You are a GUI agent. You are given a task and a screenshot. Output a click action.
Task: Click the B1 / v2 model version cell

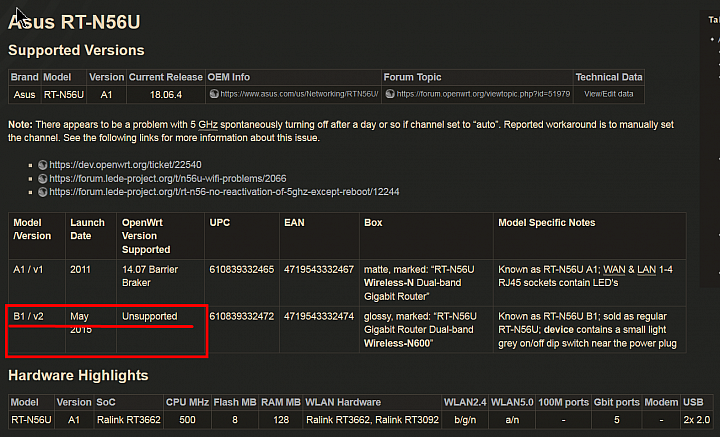(x=37, y=330)
